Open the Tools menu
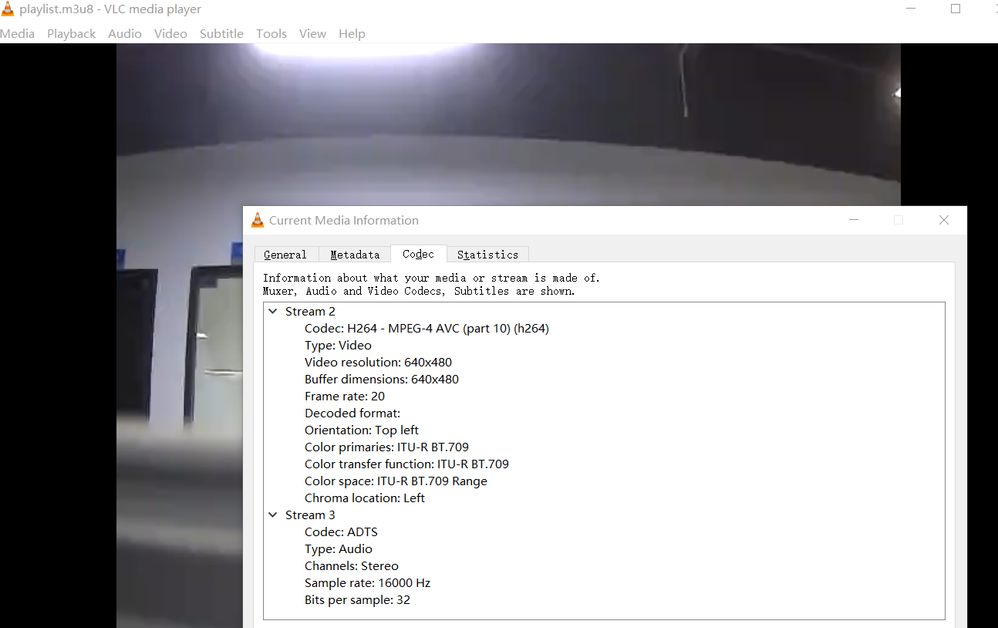The width and height of the screenshot is (998, 628). point(271,34)
